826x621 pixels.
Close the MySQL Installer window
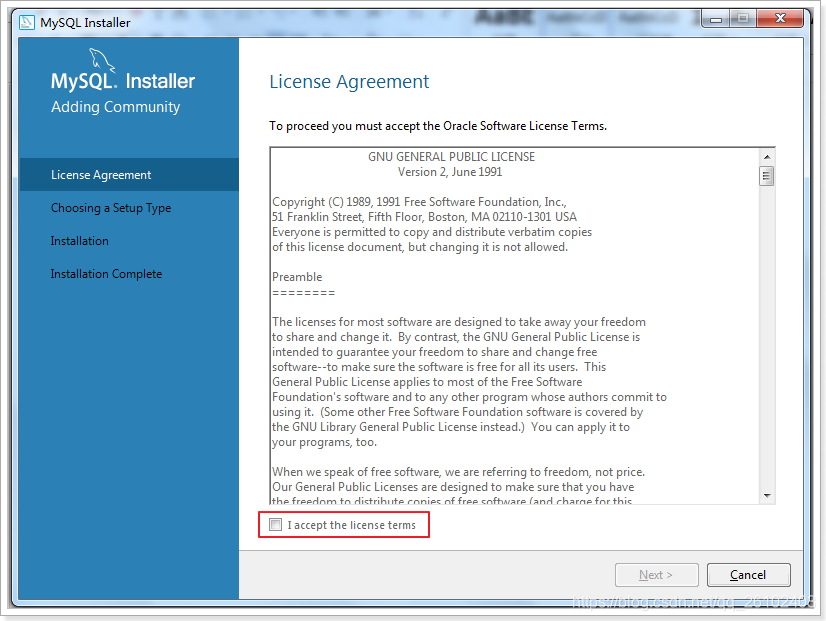click(x=780, y=19)
